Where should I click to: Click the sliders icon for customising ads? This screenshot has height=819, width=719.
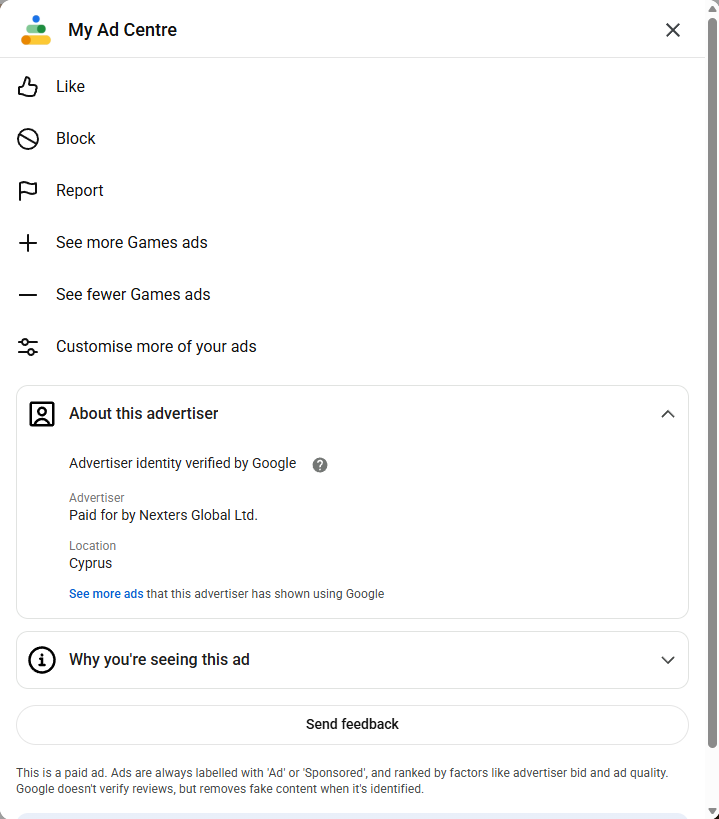pos(28,347)
